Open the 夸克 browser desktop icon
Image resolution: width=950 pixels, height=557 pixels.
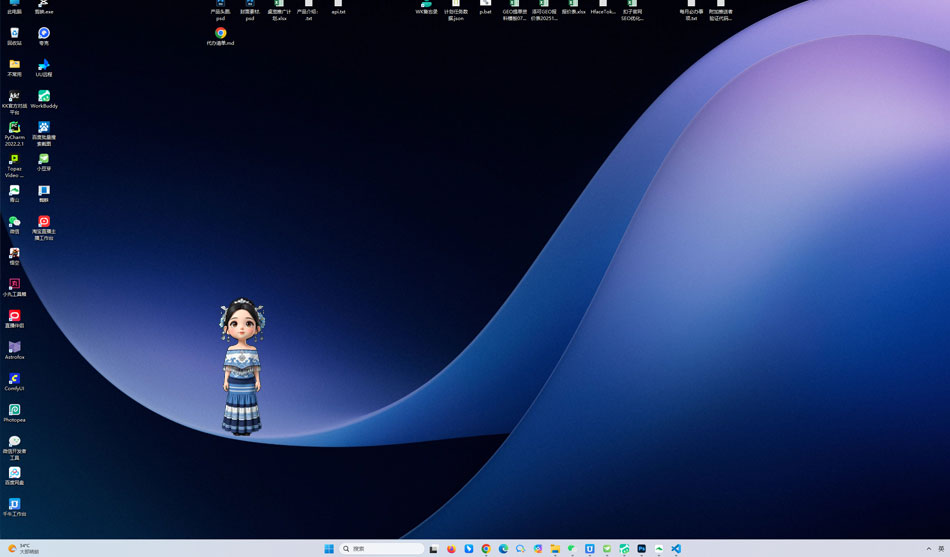click(x=44, y=36)
